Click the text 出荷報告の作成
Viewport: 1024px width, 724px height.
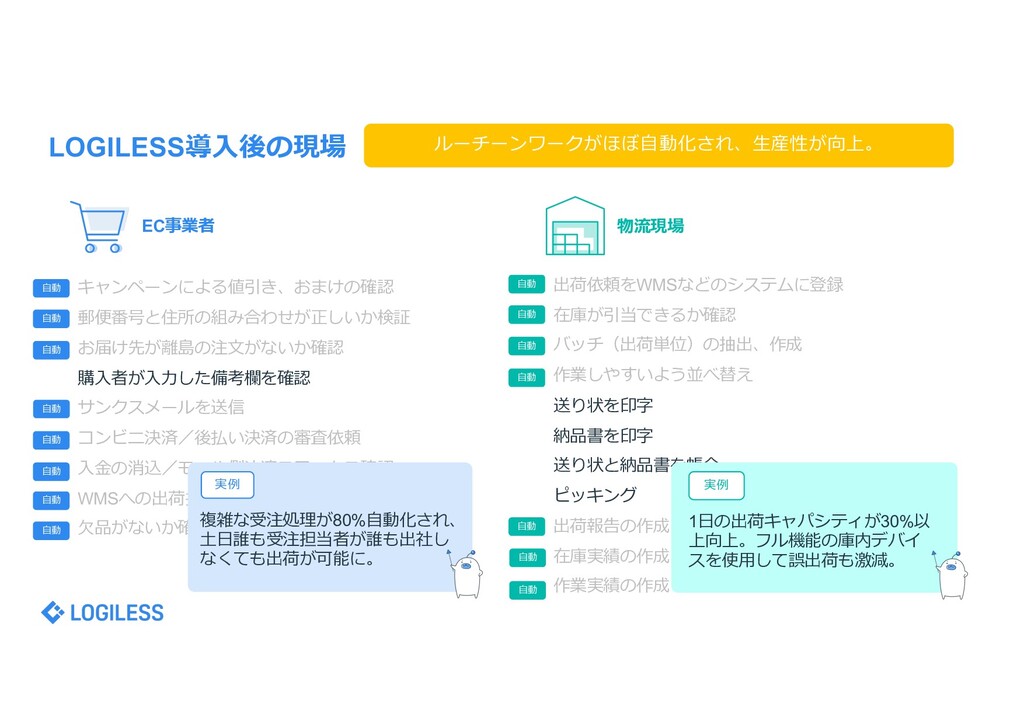[x=611, y=526]
